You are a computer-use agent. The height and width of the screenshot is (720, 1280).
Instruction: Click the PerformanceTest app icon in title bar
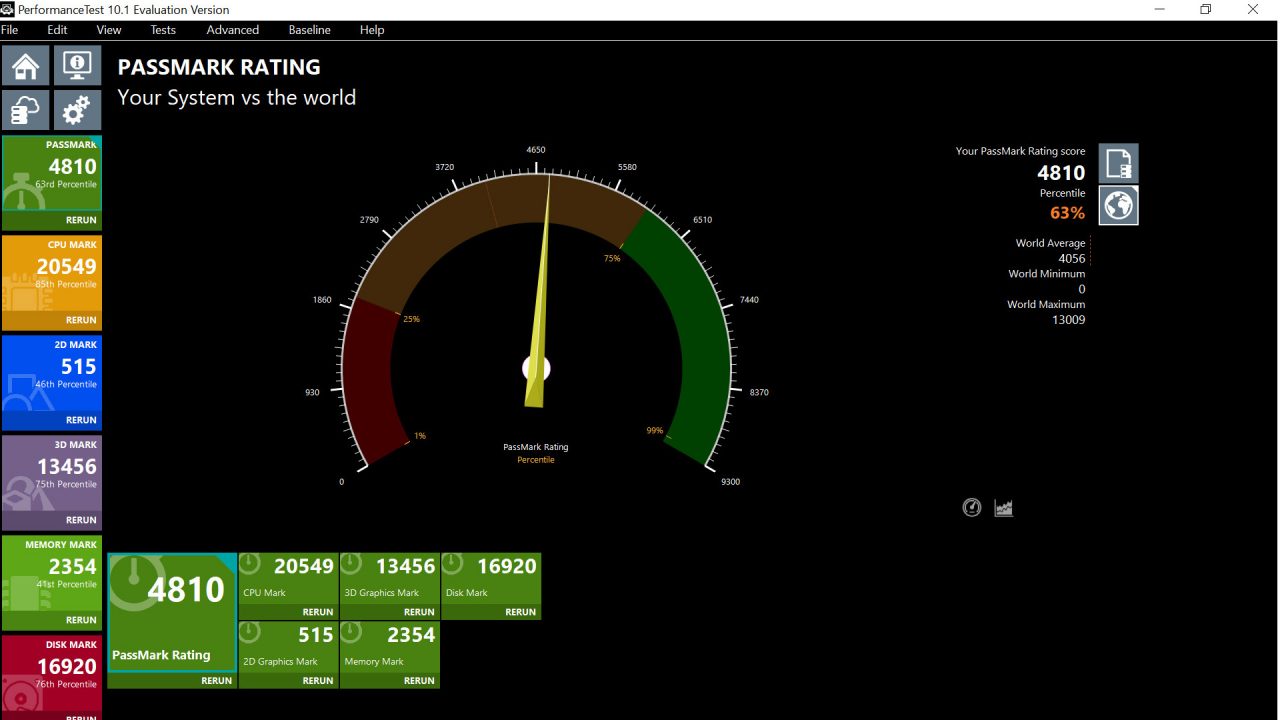coord(8,9)
